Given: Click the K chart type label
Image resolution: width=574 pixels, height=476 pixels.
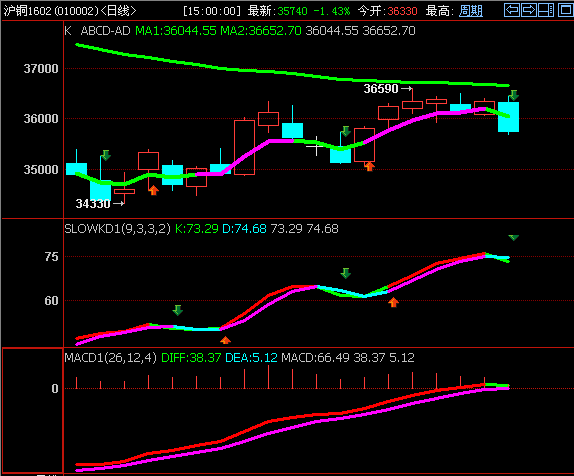Looking at the screenshot, I should coord(68,31).
